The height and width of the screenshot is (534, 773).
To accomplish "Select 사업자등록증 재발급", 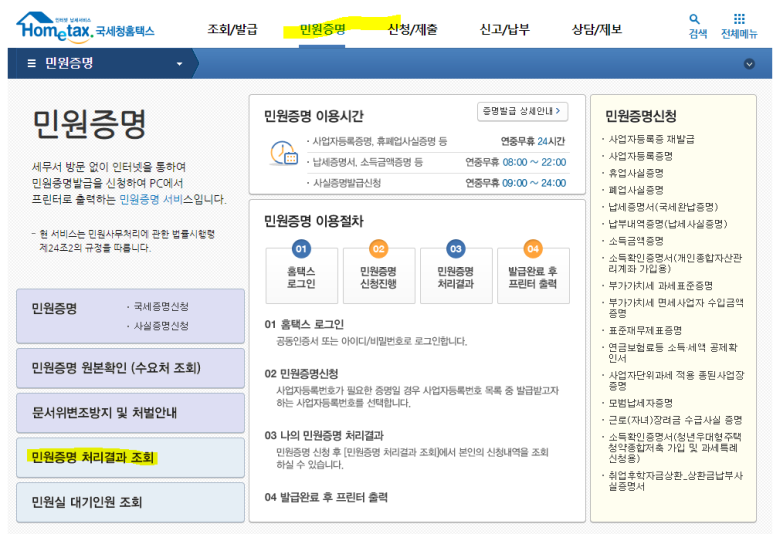I will point(651,140).
